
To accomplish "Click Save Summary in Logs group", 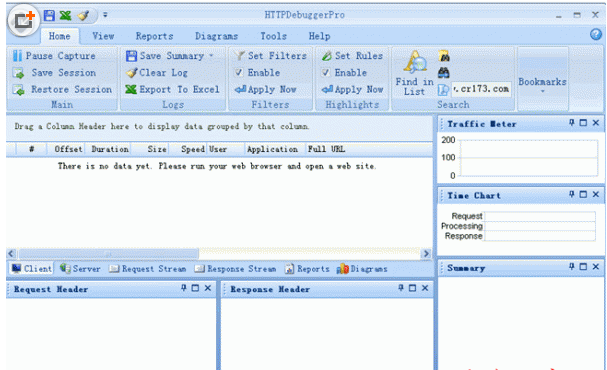I will (165, 56).
